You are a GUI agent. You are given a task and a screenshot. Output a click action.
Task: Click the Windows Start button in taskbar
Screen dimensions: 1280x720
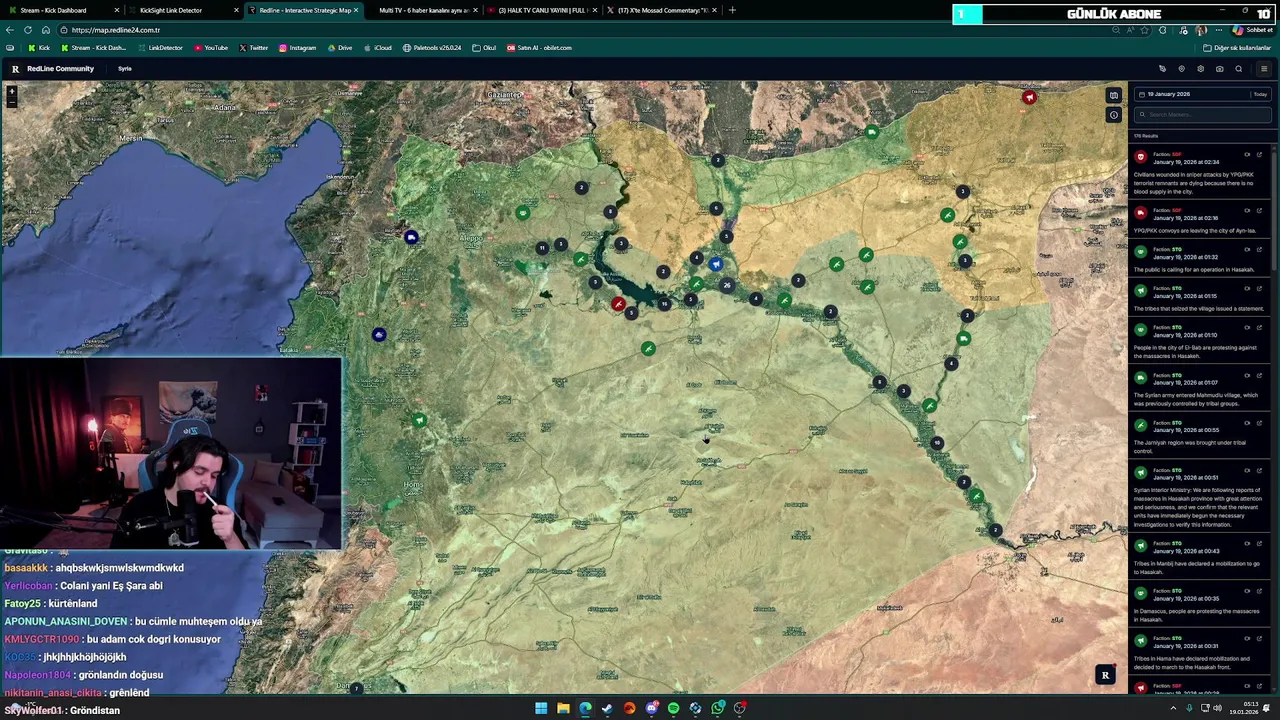click(x=541, y=708)
